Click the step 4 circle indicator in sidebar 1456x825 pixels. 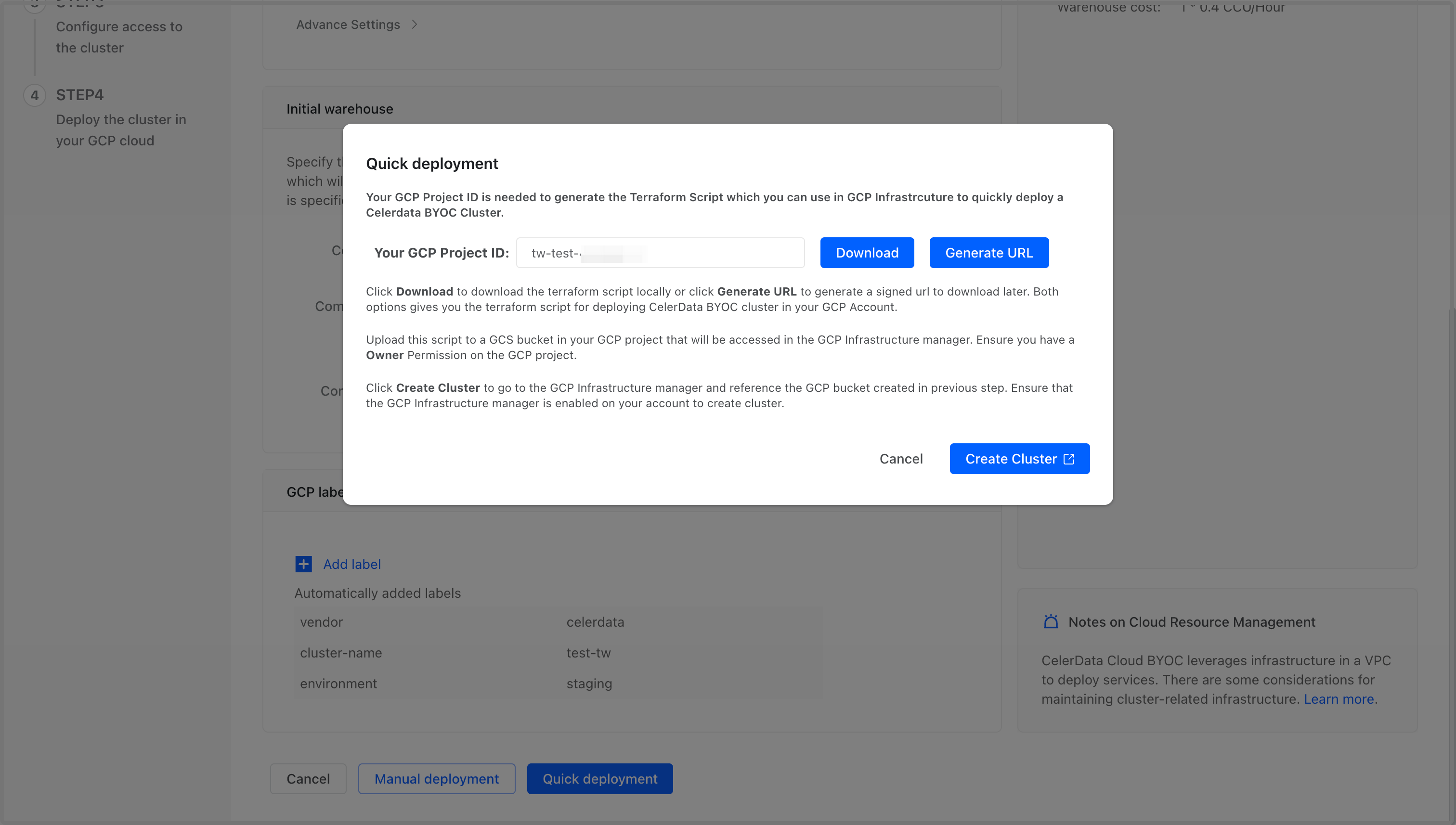point(35,95)
